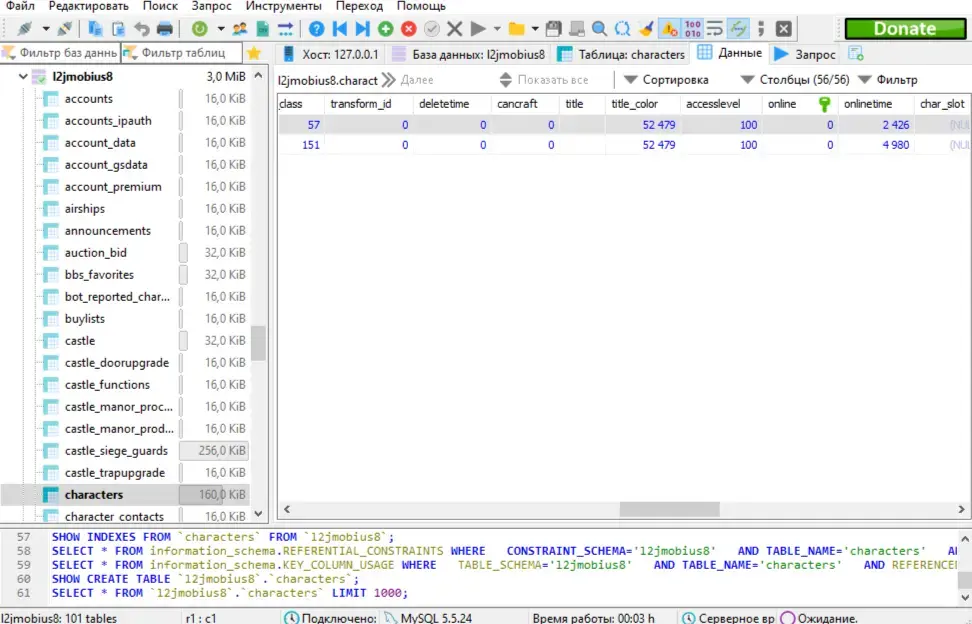The width and height of the screenshot is (972, 624).
Task: Open the Поиск menu
Action: [x=160, y=6]
